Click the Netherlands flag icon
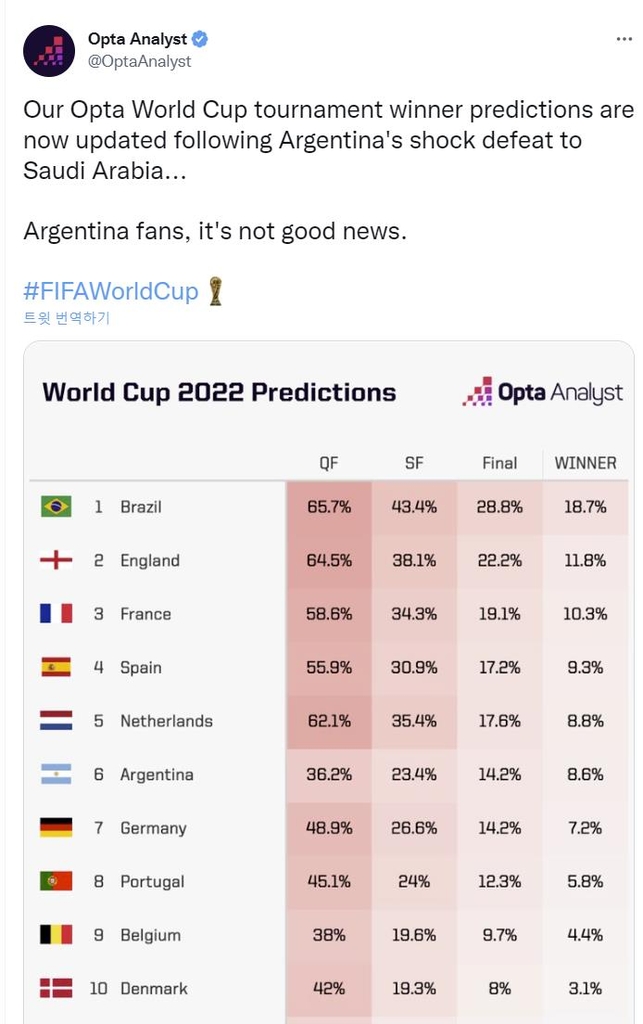643x1024 pixels. pyautogui.click(x=56, y=721)
